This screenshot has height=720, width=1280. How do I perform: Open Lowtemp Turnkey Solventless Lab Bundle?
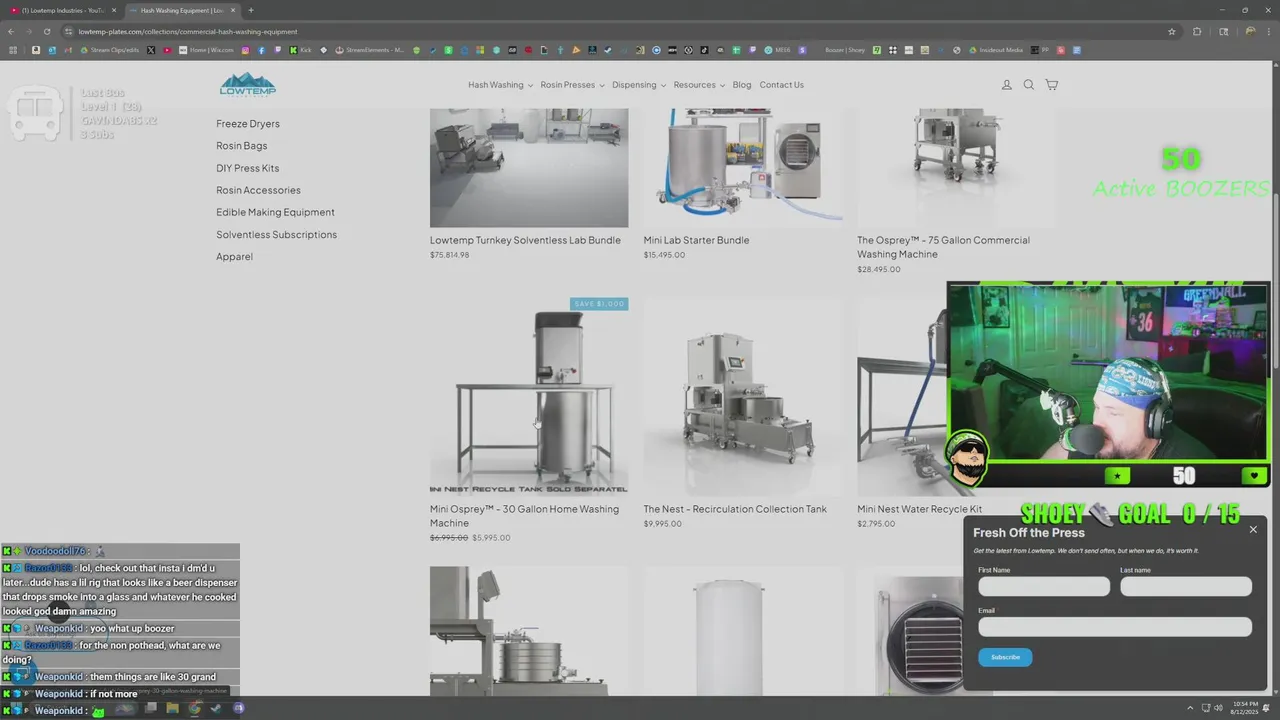tap(525, 240)
